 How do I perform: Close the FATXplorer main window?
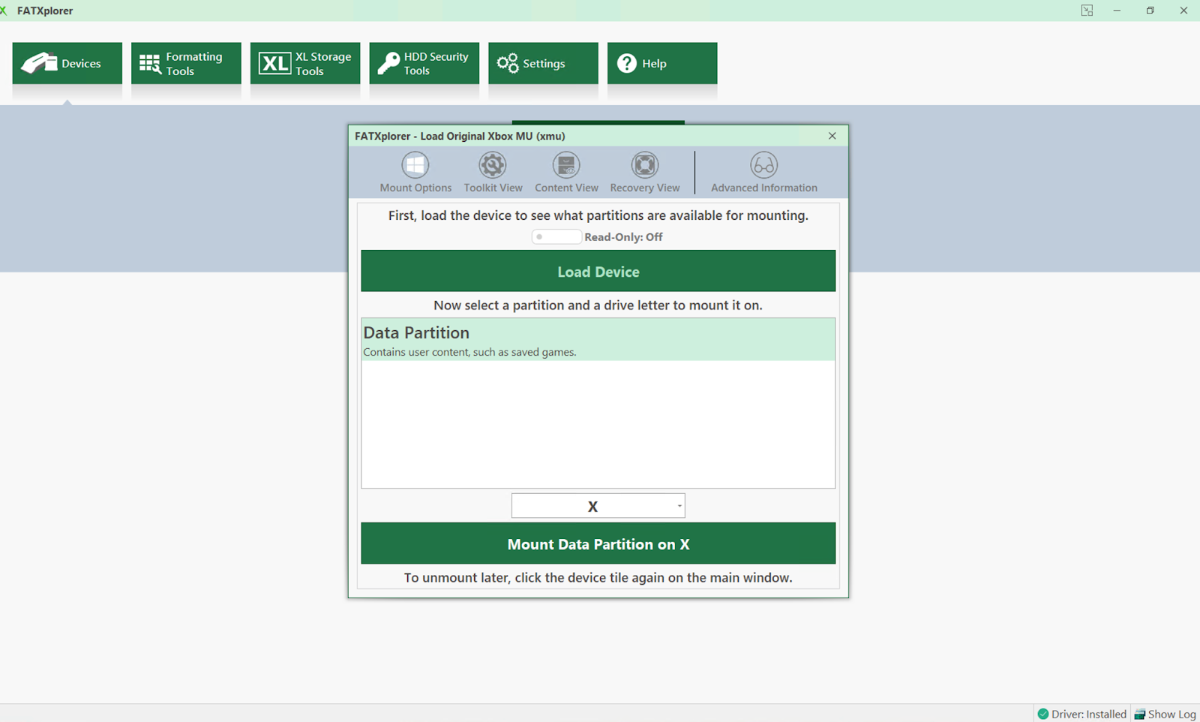[1183, 11]
